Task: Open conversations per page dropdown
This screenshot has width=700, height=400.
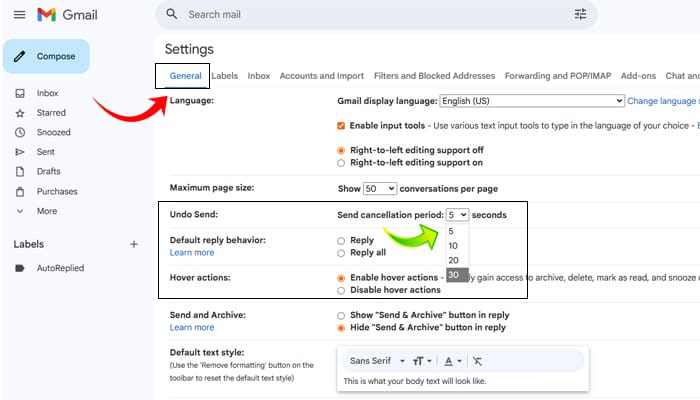Action: [x=379, y=189]
